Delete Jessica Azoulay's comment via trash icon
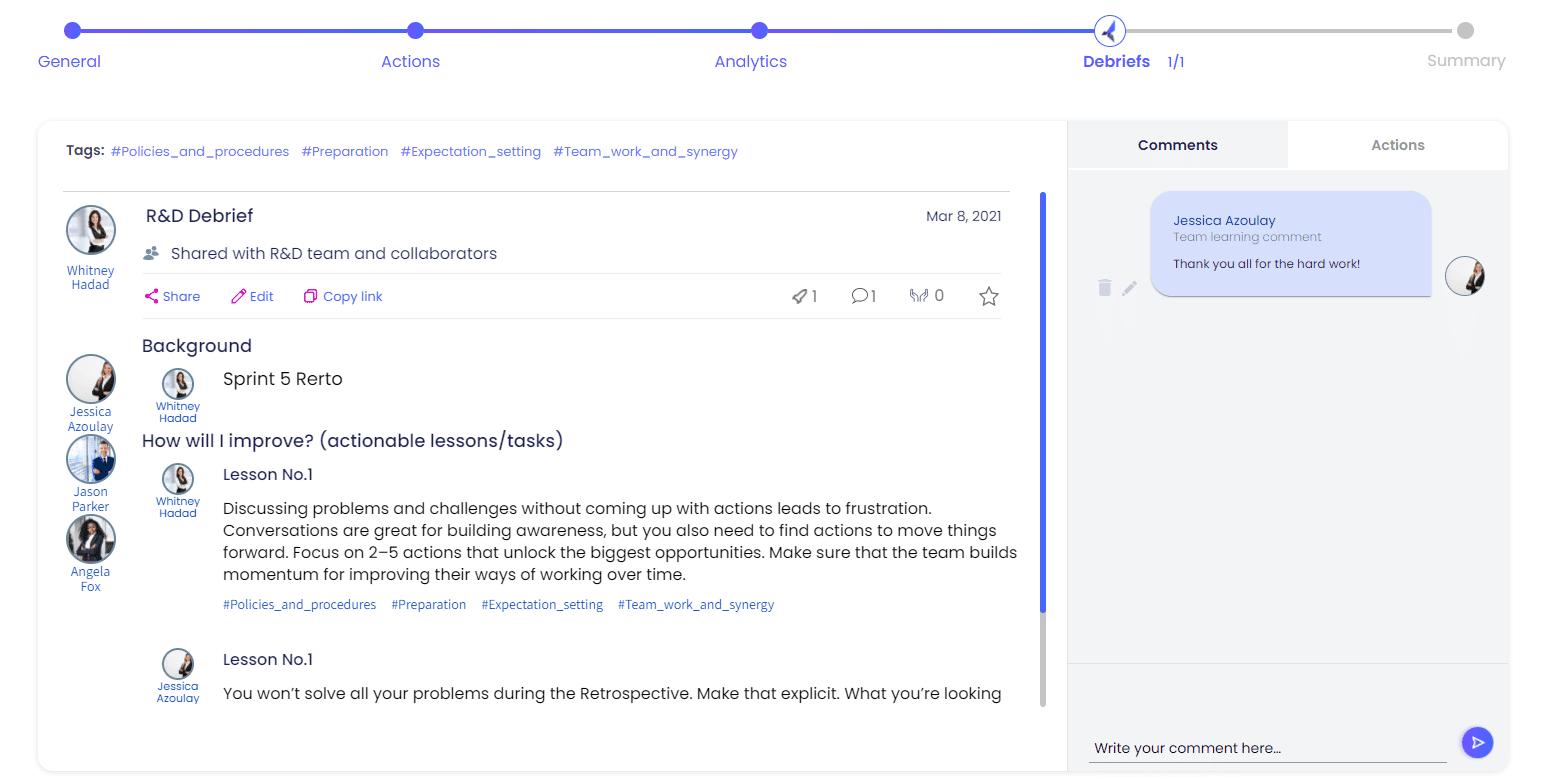Image resolution: width=1552 pixels, height=780 pixels. pyautogui.click(x=1105, y=288)
